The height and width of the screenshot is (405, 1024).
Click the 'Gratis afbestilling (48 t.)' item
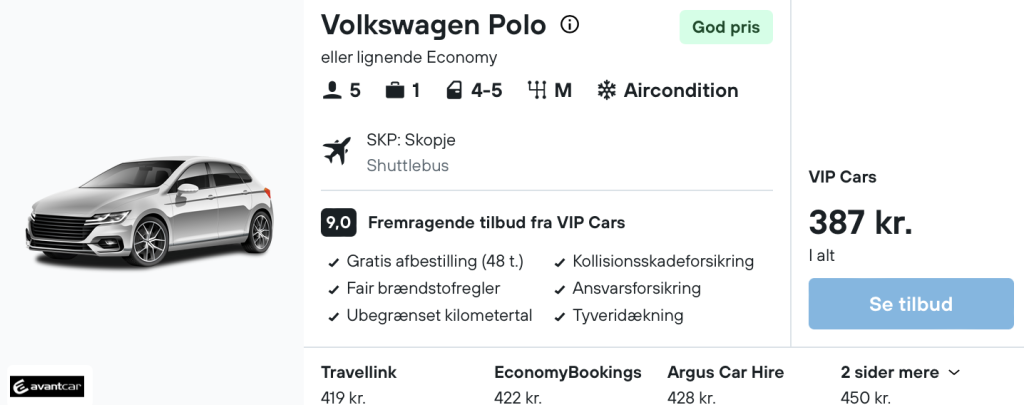click(435, 261)
